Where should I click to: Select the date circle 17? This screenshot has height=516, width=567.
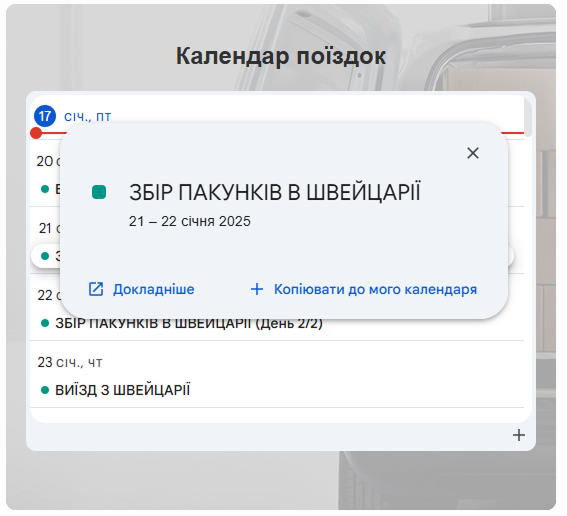pos(45,116)
